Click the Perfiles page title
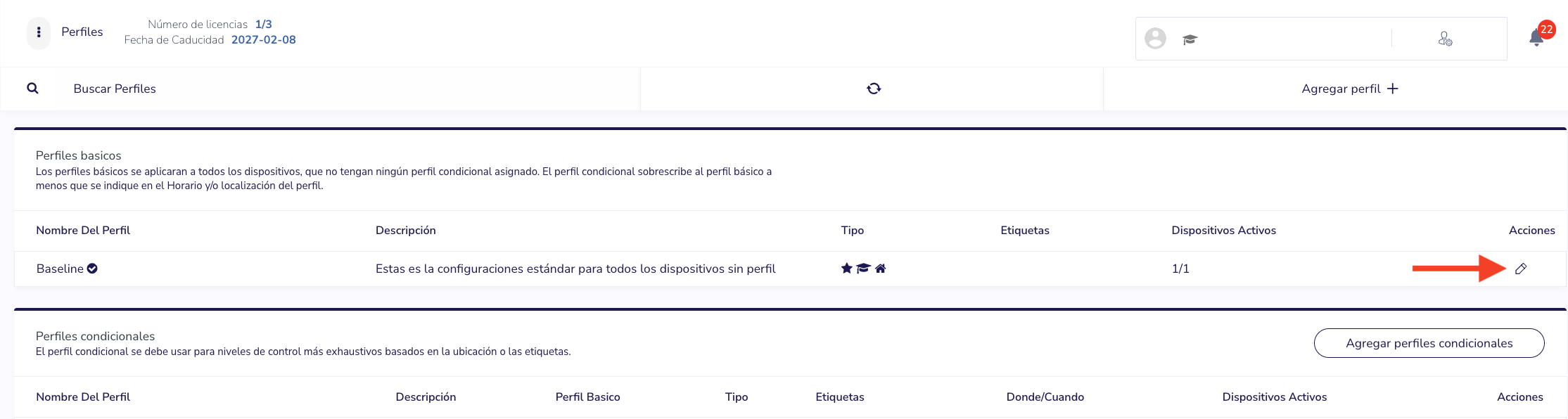Image resolution: width=1568 pixels, height=419 pixels. point(82,32)
